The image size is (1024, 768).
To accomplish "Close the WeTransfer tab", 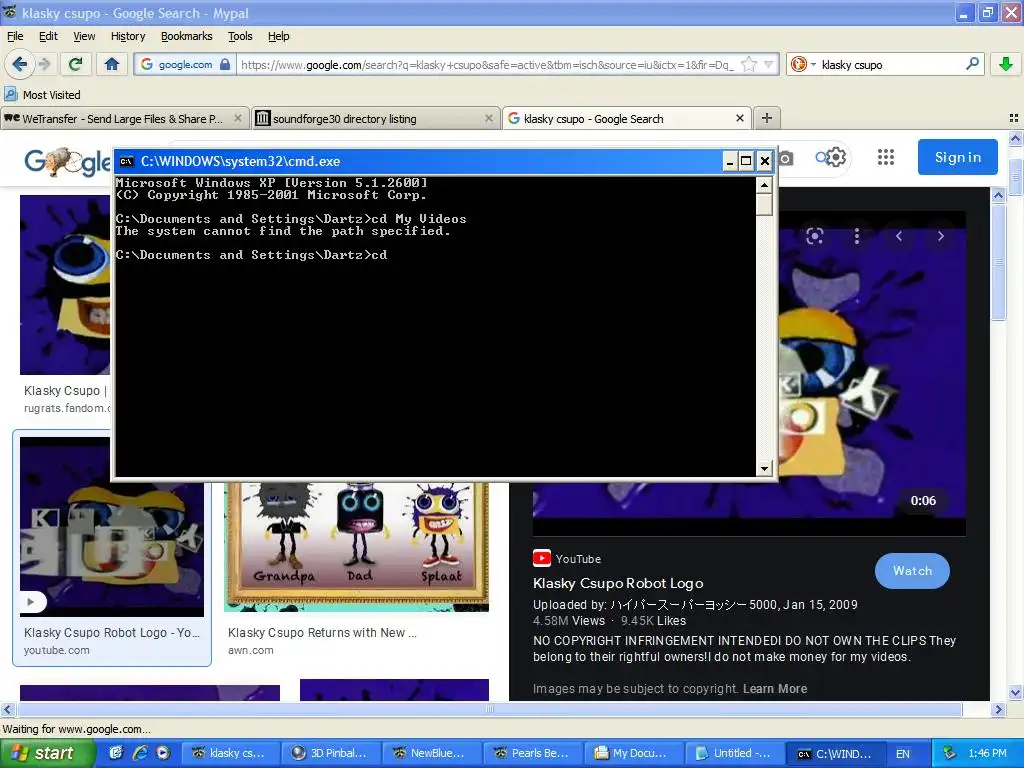I will point(238,118).
